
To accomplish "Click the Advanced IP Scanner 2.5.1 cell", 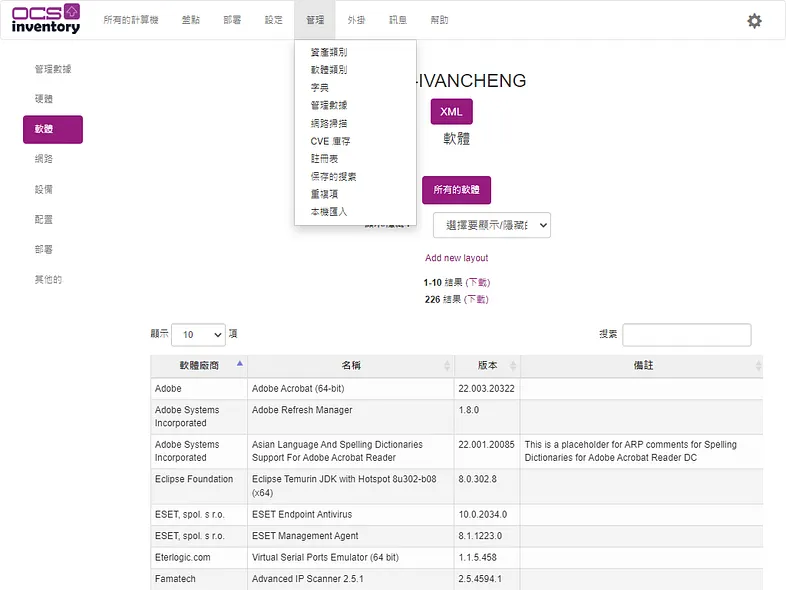I will (x=350, y=579).
